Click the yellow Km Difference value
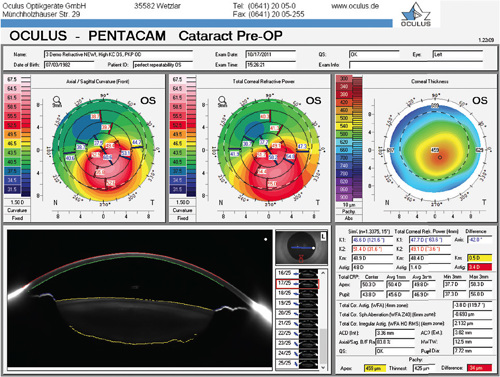Image resolution: width=500 pixels, height=377 pixels. click(480, 258)
